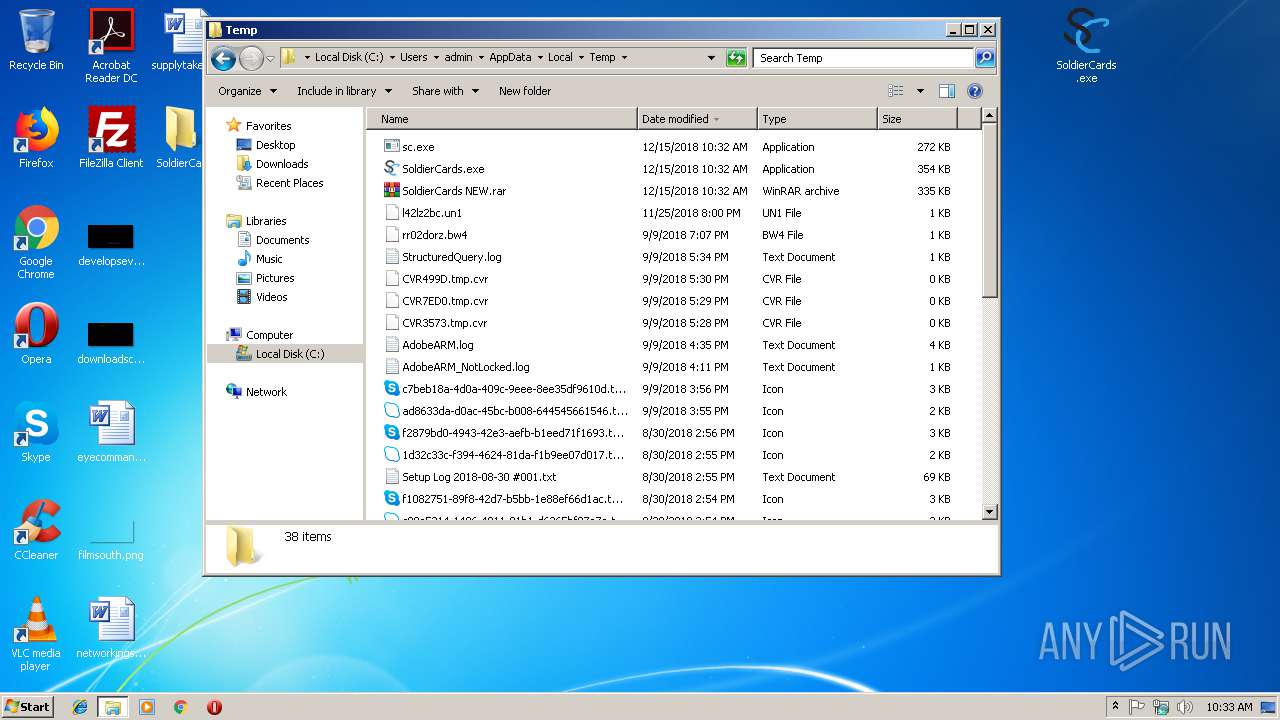
Task: Sort by Size column header
Action: tap(917, 119)
